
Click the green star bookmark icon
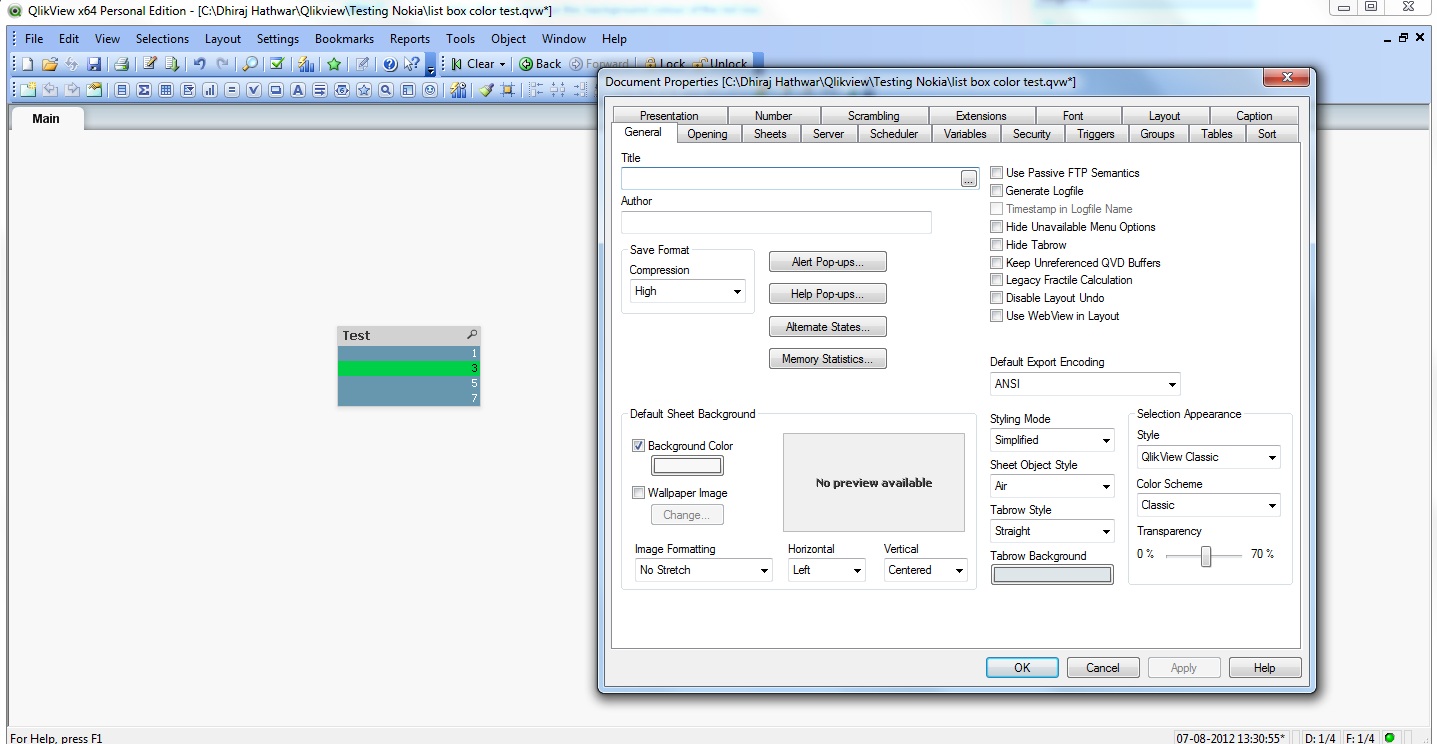pos(334,64)
